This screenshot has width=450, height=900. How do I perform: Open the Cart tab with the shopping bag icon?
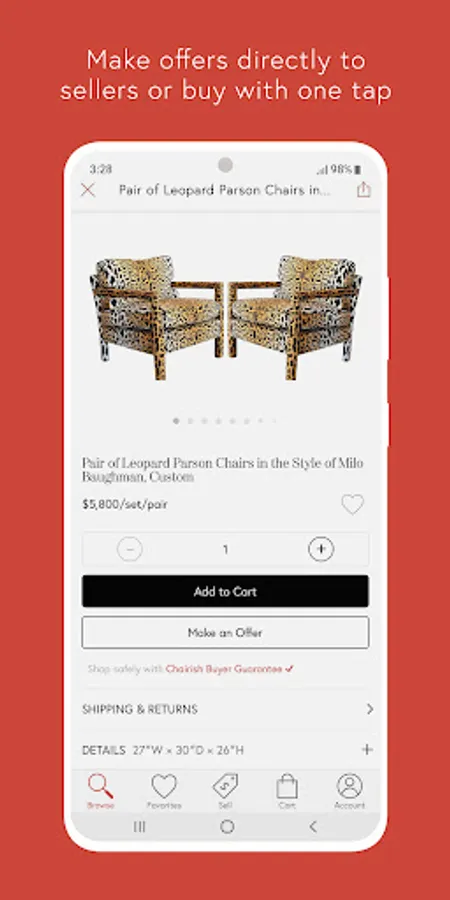click(287, 791)
